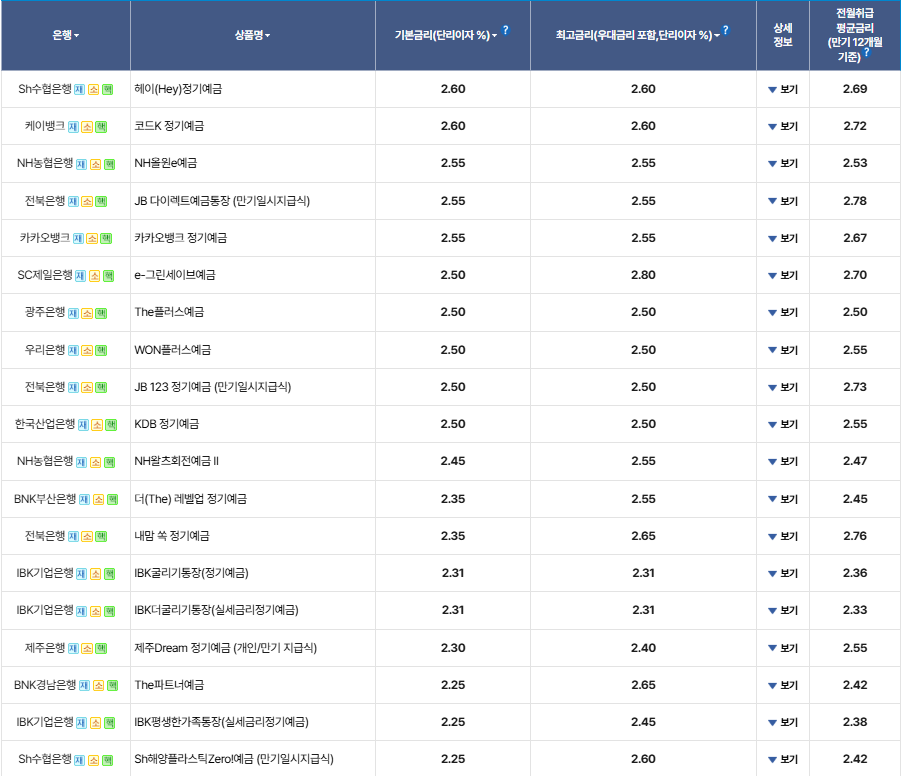The width and height of the screenshot is (902, 776).
Task: Click 기본금리 value 2.30 for 제주Dream 정기예금
Action: pyautogui.click(x=453, y=648)
